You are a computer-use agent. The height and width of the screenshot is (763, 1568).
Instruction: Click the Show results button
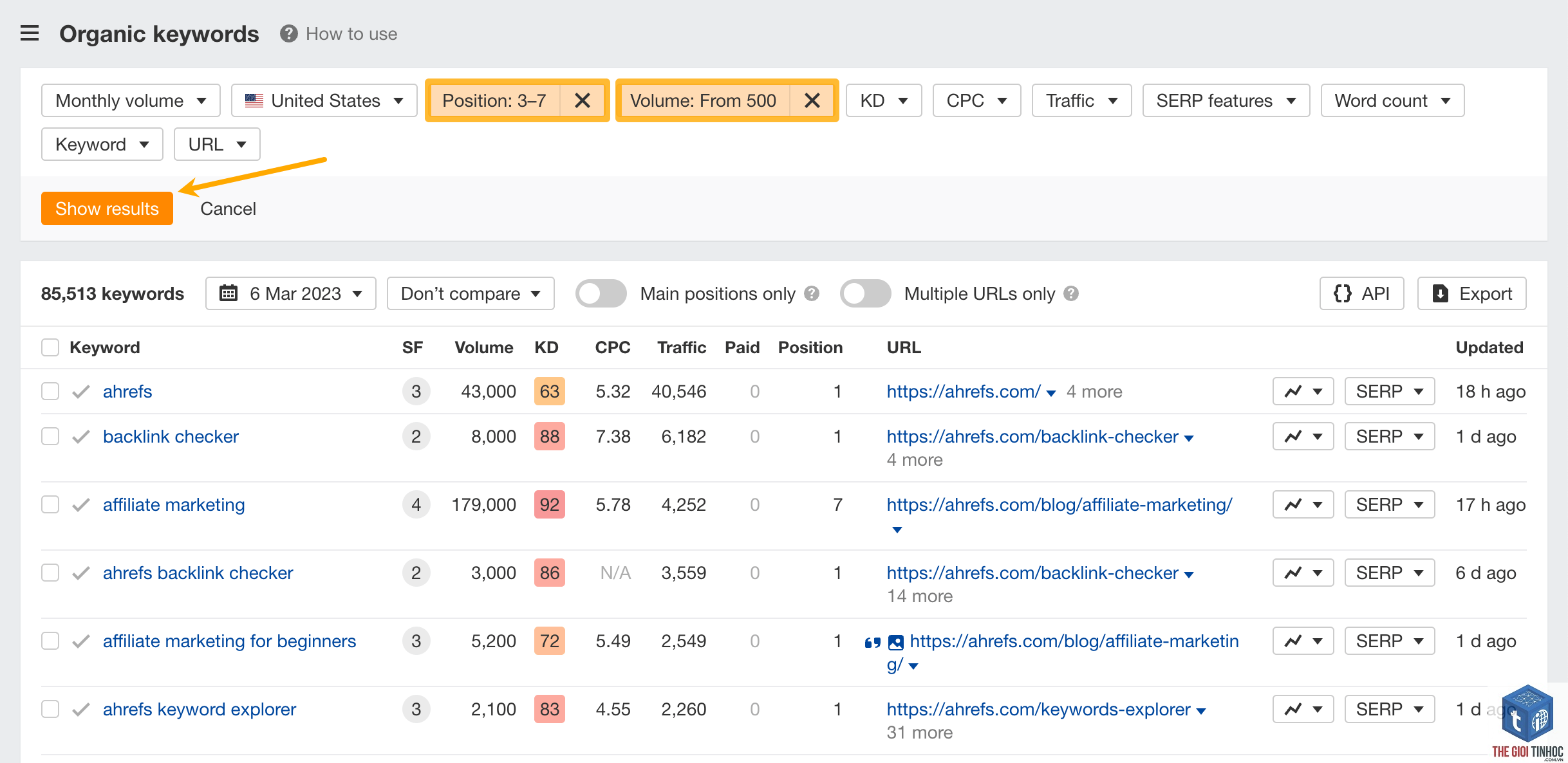click(x=107, y=208)
